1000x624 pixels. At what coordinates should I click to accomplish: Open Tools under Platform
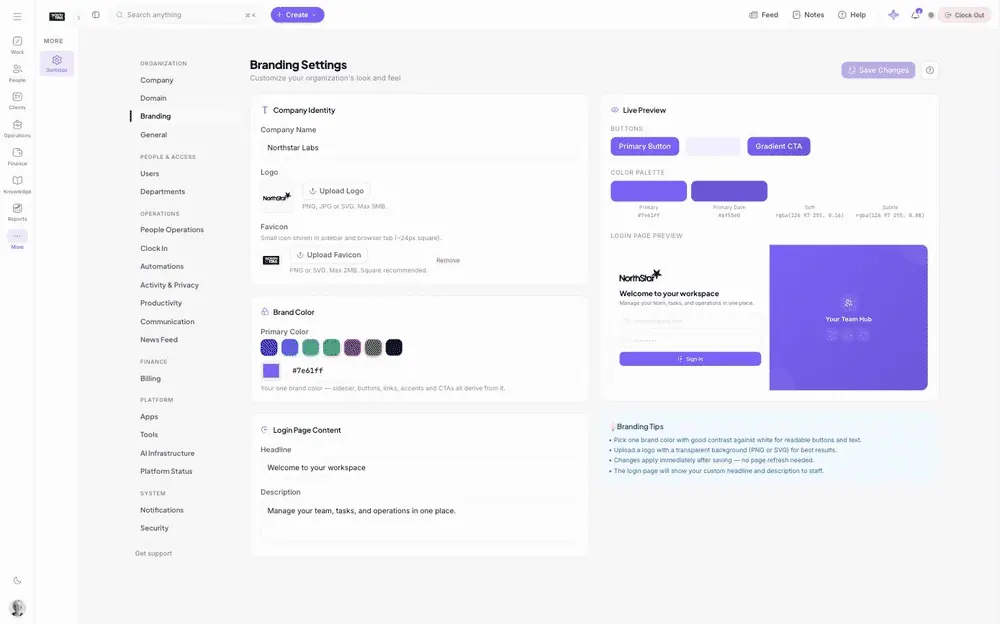click(149, 435)
